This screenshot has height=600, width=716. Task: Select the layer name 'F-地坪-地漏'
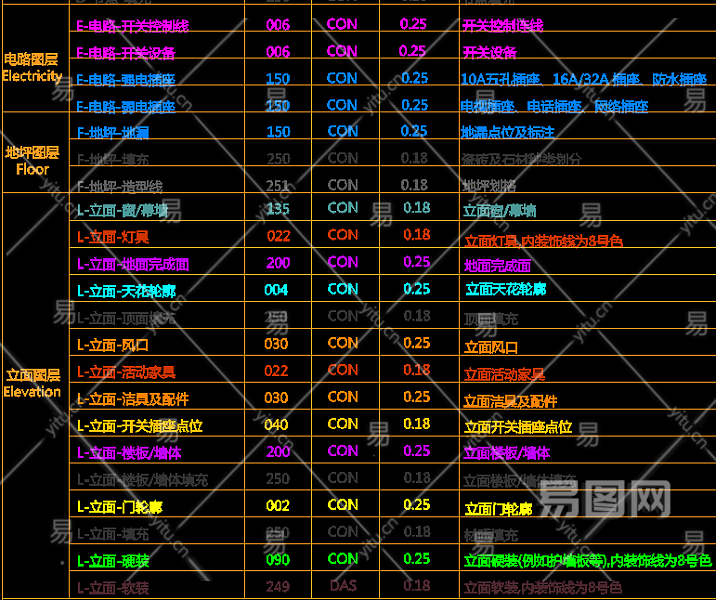113,133
